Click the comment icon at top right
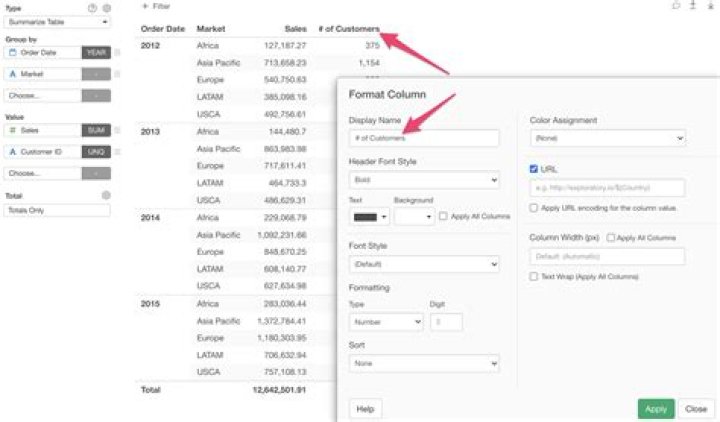720x422 pixels. point(675,6)
